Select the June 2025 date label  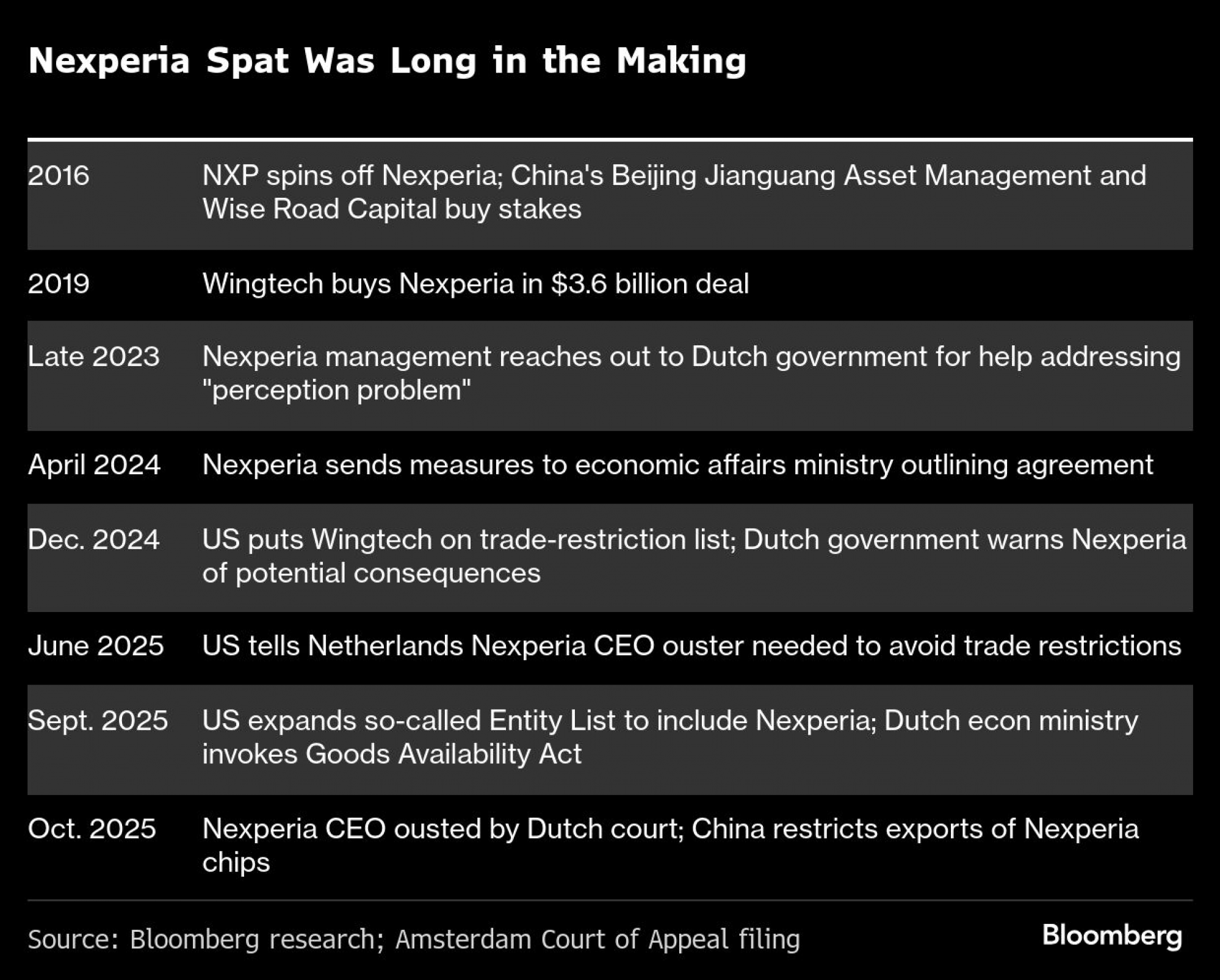click(96, 646)
